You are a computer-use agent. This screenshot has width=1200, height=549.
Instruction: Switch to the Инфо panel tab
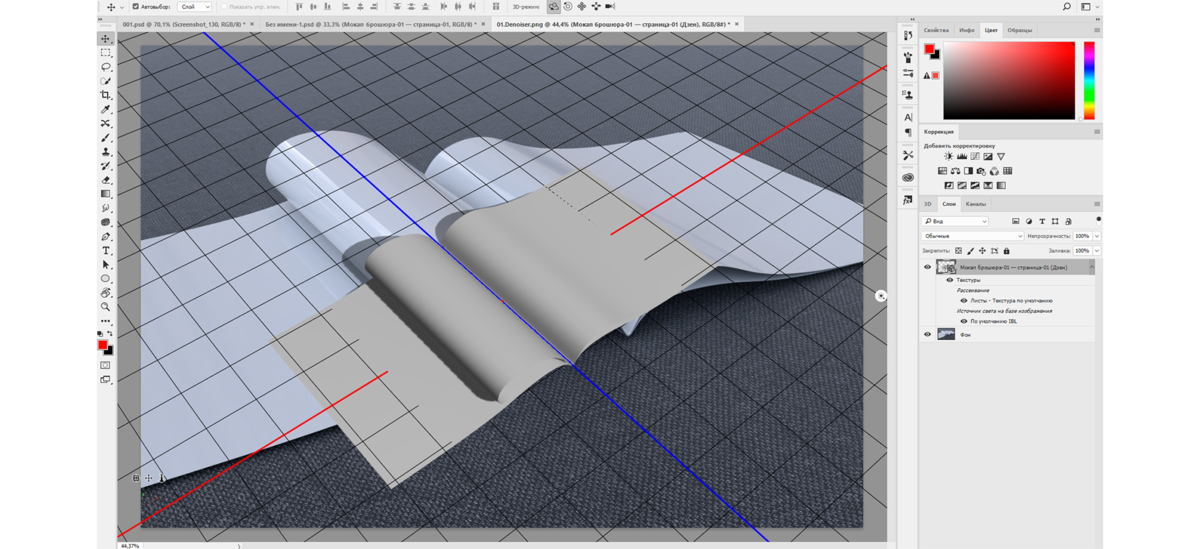tap(967, 30)
